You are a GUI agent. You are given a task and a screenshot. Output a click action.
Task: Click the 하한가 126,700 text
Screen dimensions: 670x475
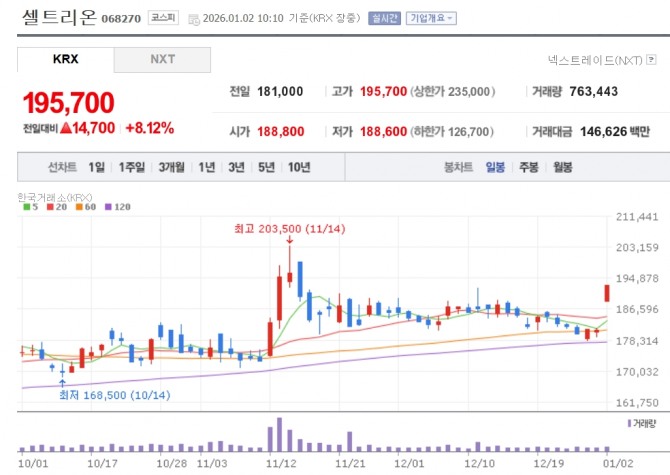452,132
